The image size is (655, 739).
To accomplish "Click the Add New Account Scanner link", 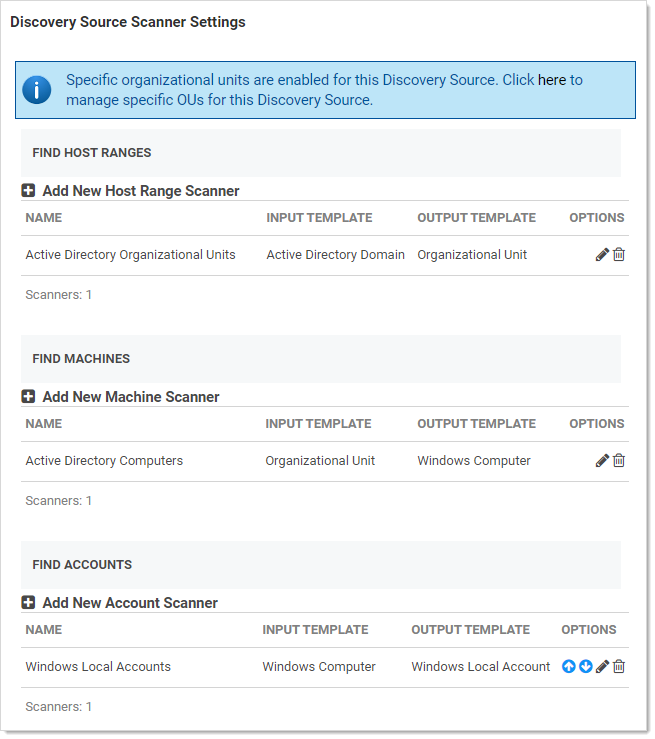I will tap(130, 603).
